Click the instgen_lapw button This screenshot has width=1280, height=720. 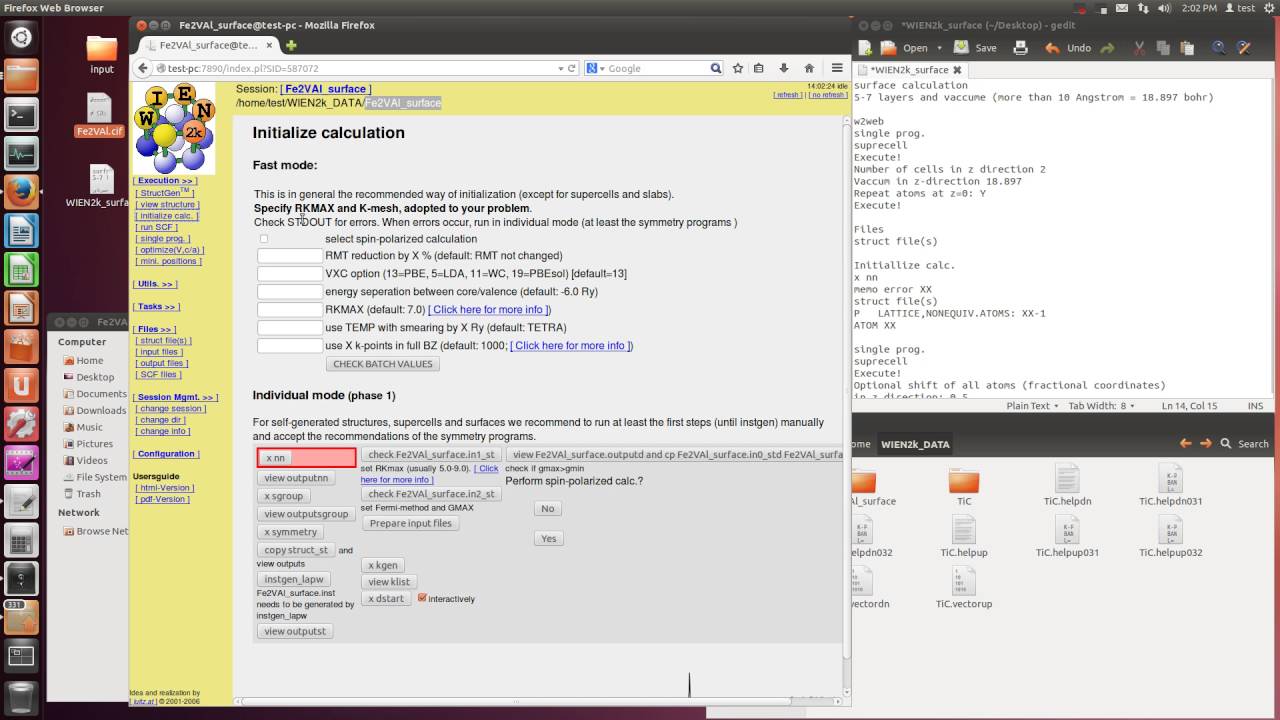(294, 579)
